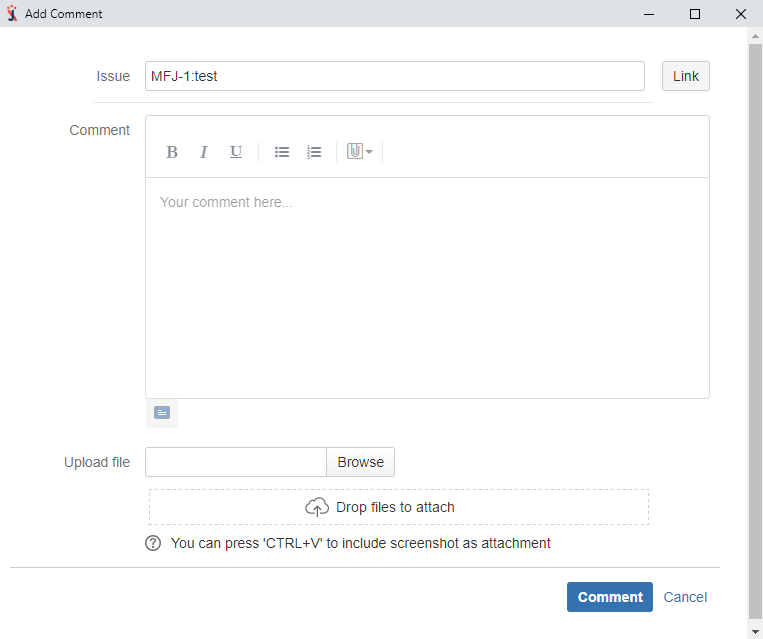This screenshot has width=763, height=639.
Task: Toggle underline formatting in the toolbar
Action: [x=236, y=152]
